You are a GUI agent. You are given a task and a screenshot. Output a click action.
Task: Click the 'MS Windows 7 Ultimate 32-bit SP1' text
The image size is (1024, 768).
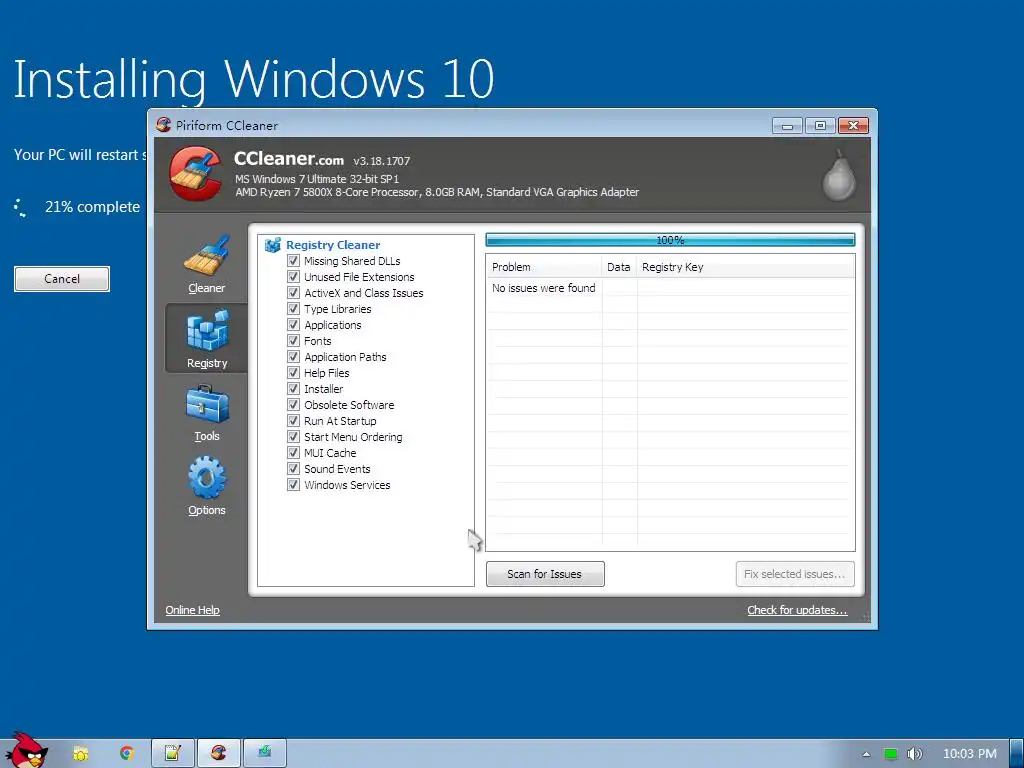point(317,178)
